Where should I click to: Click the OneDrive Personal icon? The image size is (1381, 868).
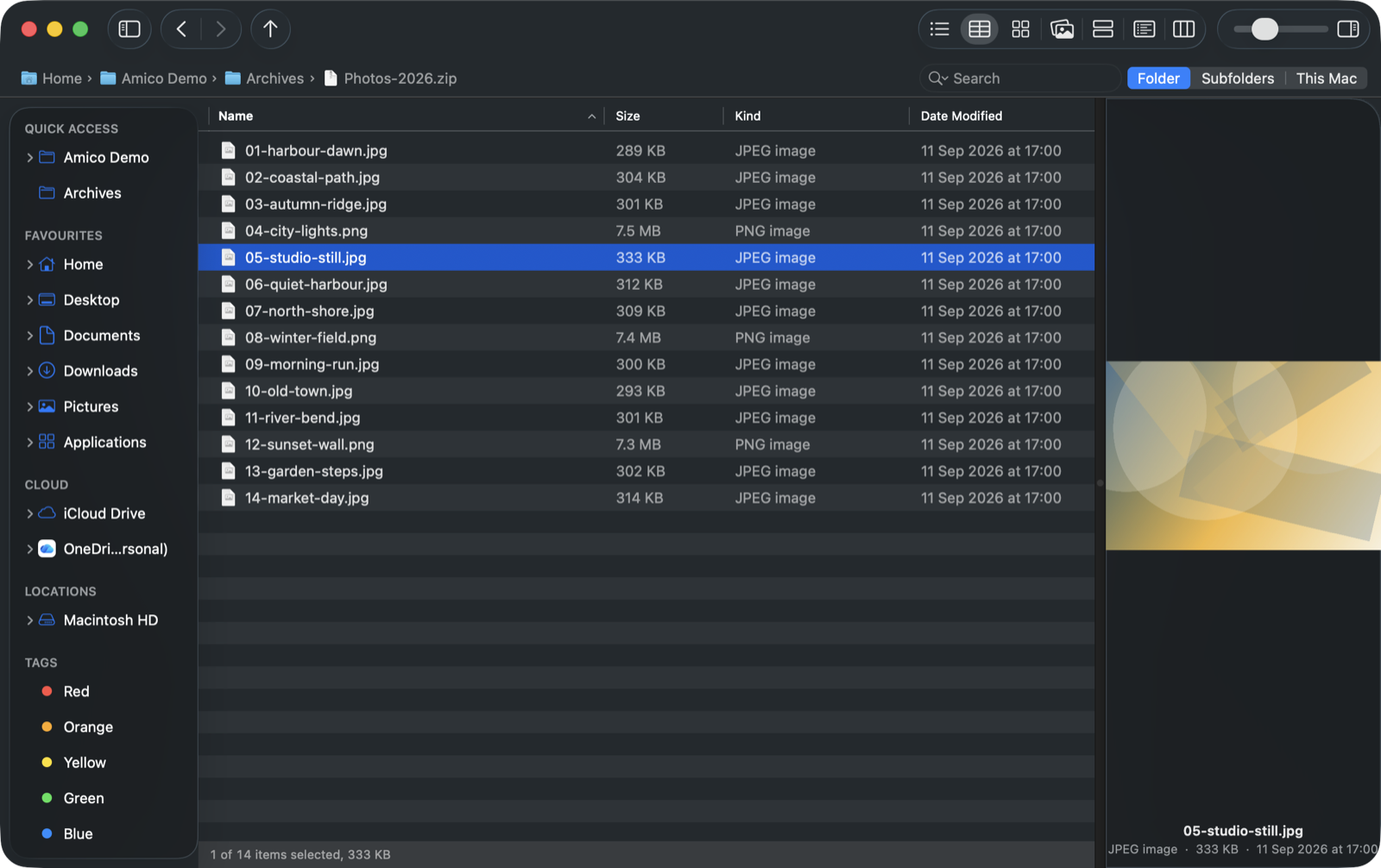tap(47, 549)
